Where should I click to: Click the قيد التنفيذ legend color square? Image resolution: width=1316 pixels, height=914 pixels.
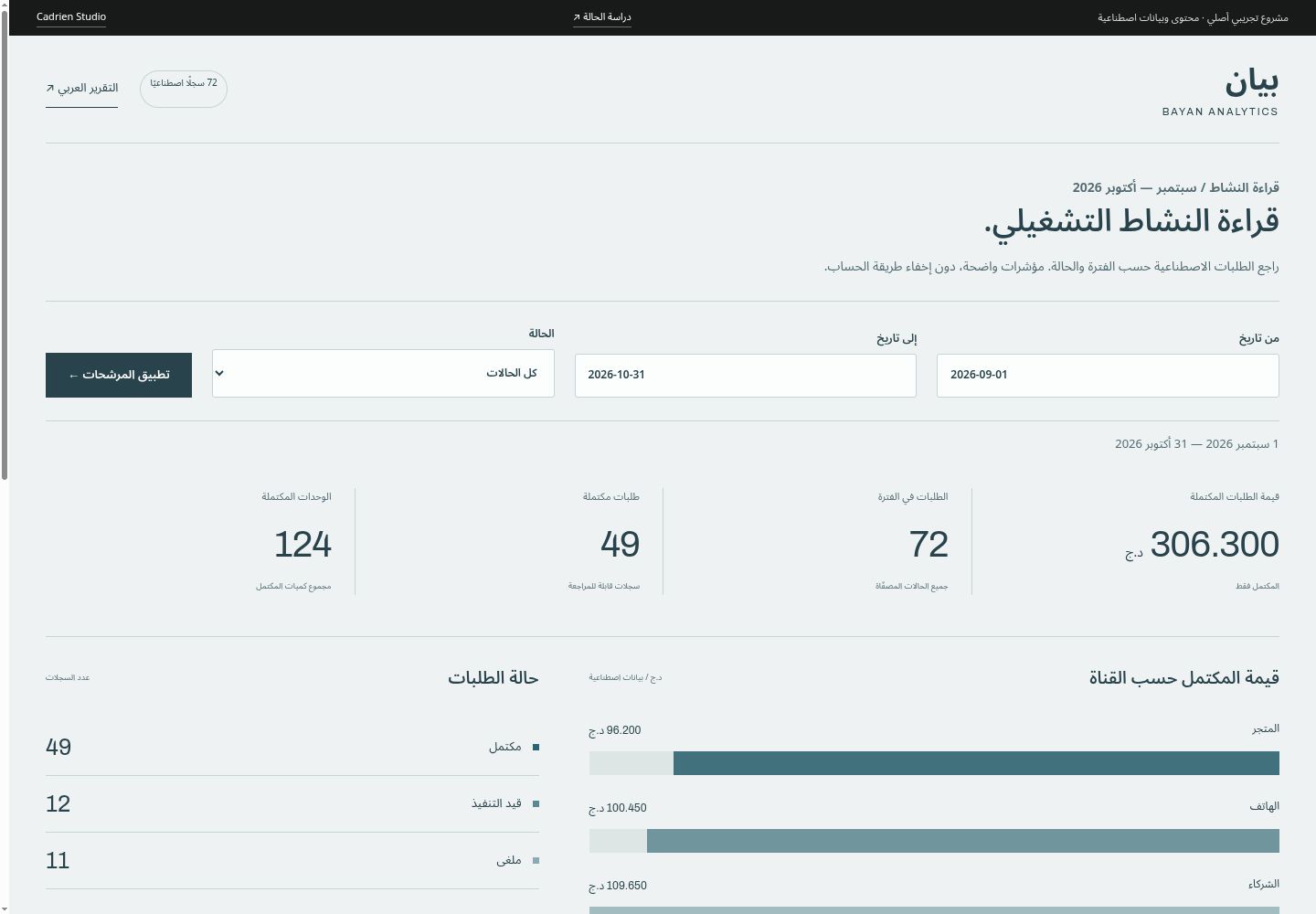(536, 804)
